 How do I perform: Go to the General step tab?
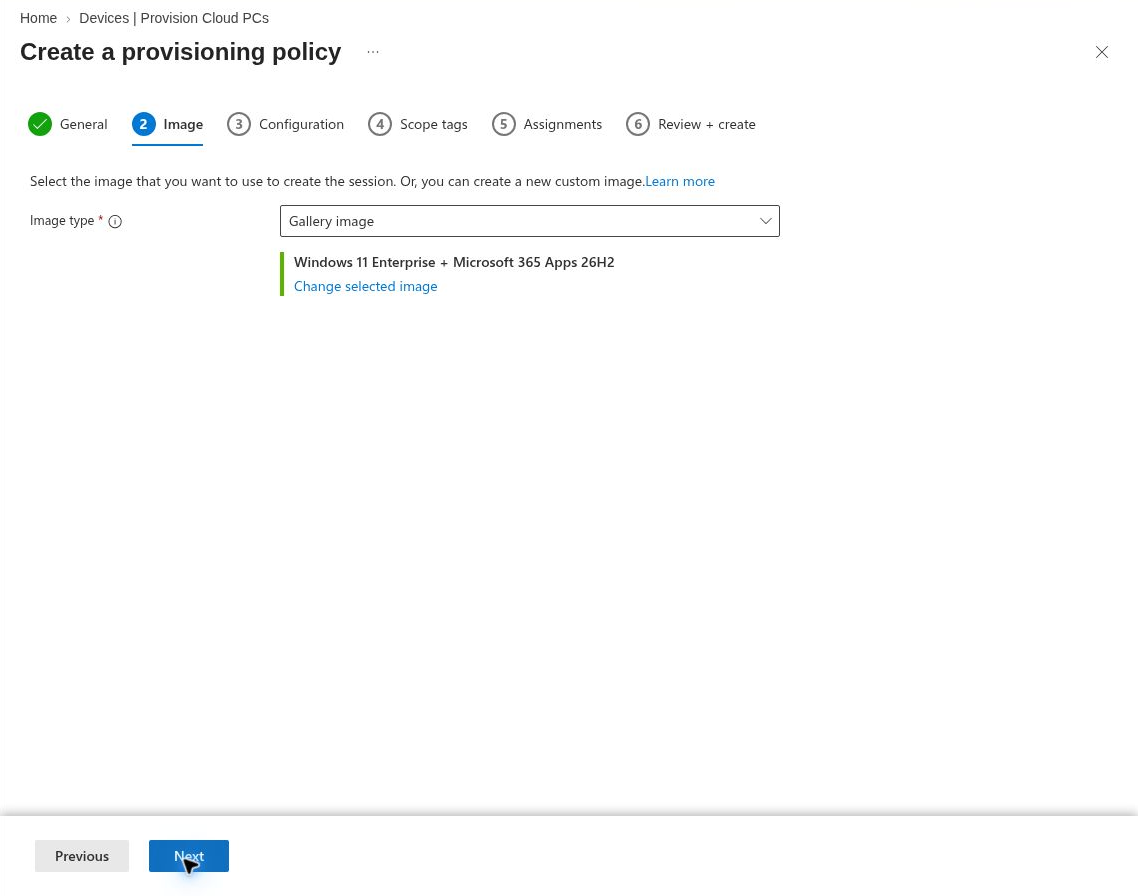tap(67, 124)
